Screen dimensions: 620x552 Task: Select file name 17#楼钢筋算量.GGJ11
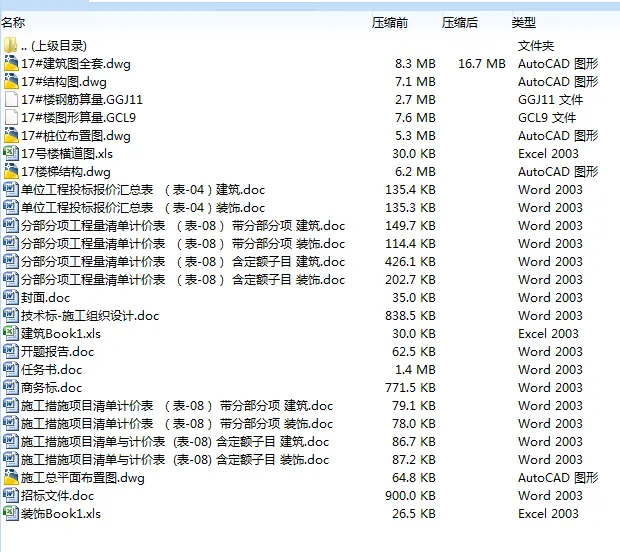(x=82, y=100)
